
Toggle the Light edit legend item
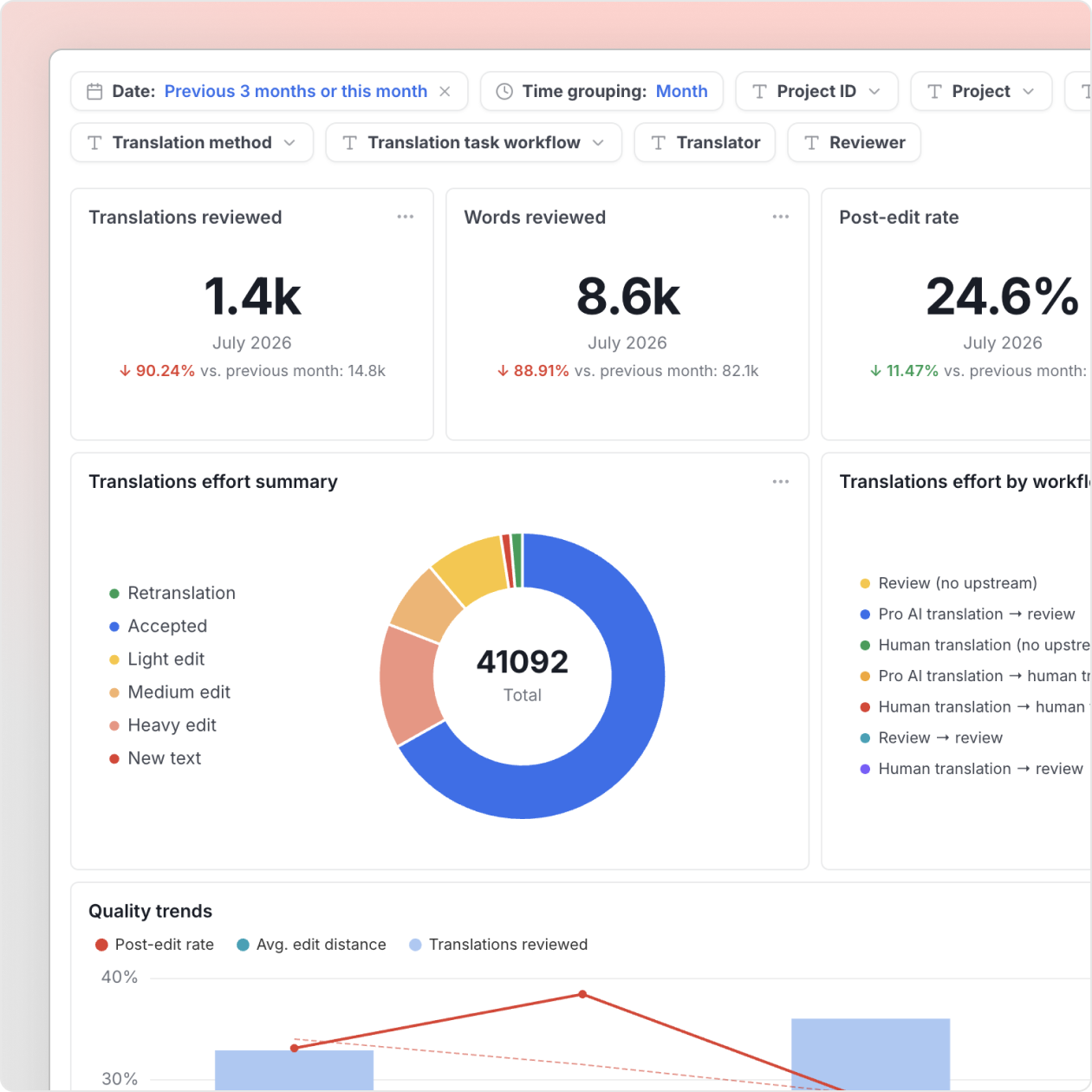tap(157, 659)
